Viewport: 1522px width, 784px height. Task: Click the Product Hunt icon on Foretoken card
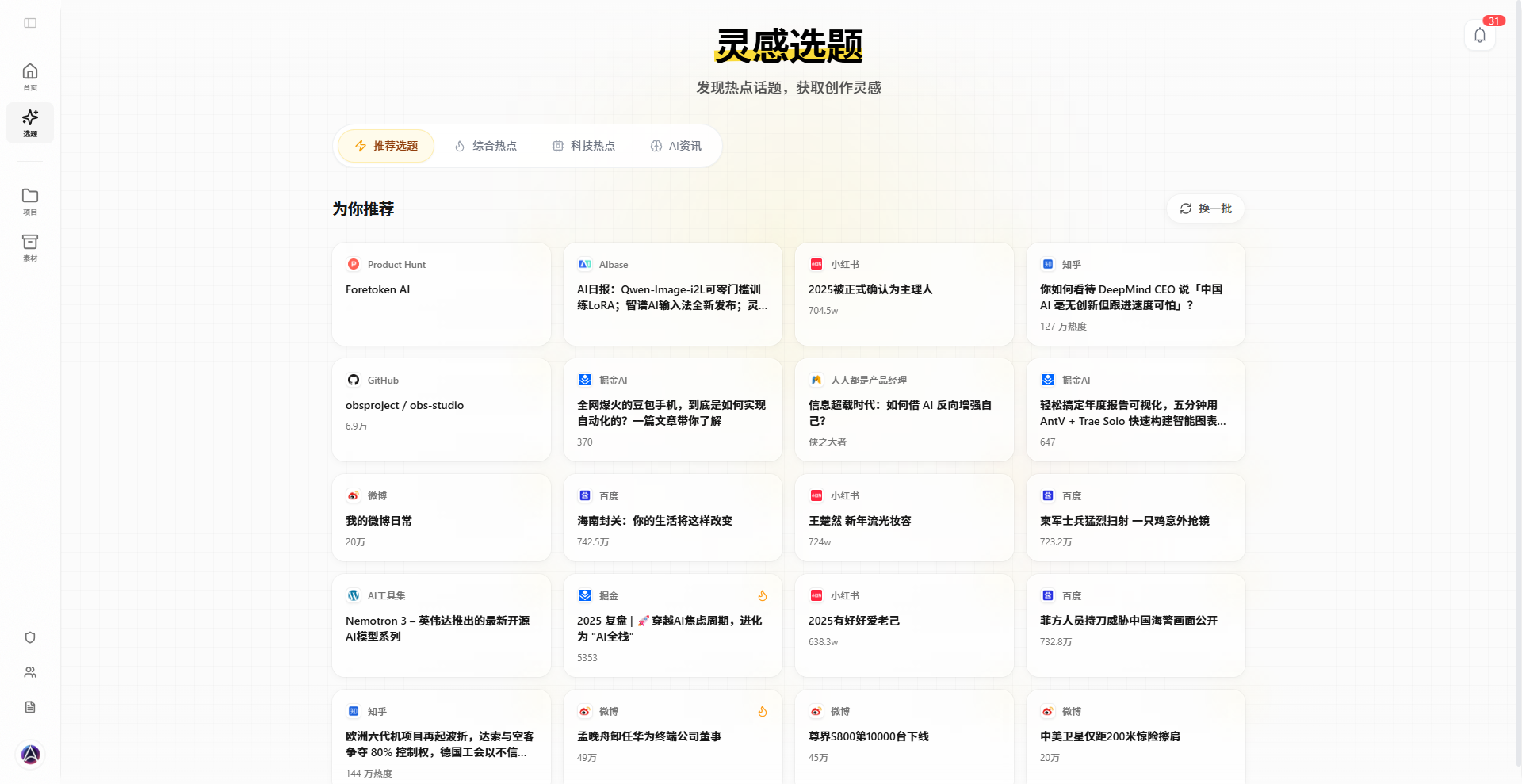tap(353, 264)
